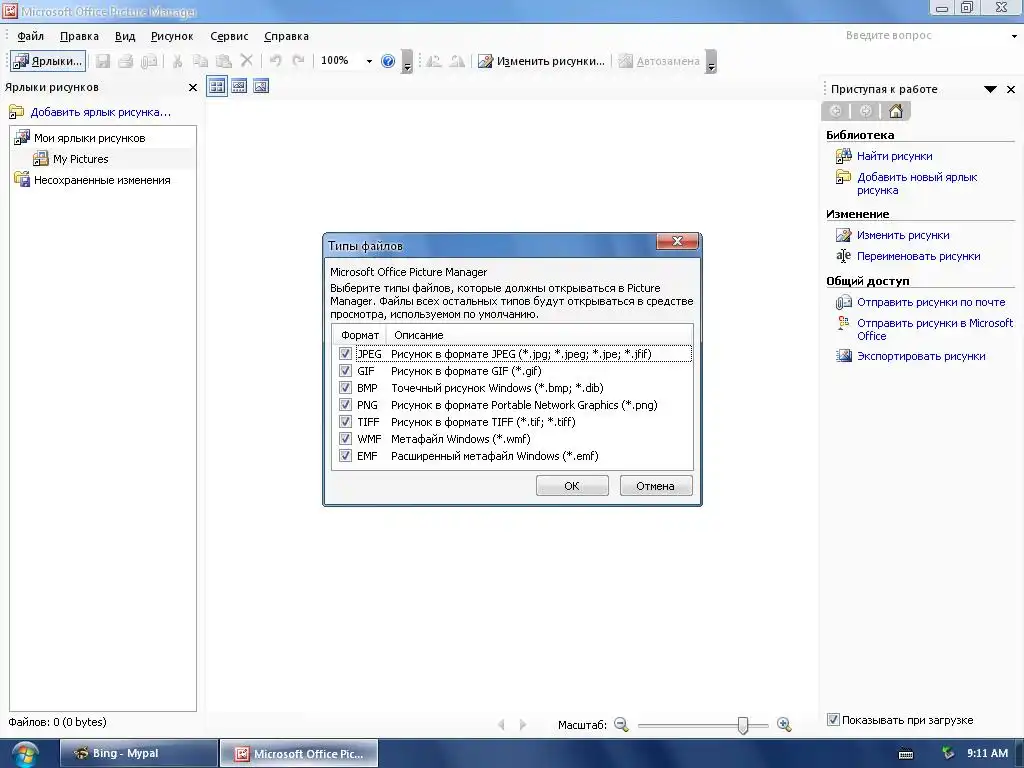Uncheck the EMF format checkbox

345,456
